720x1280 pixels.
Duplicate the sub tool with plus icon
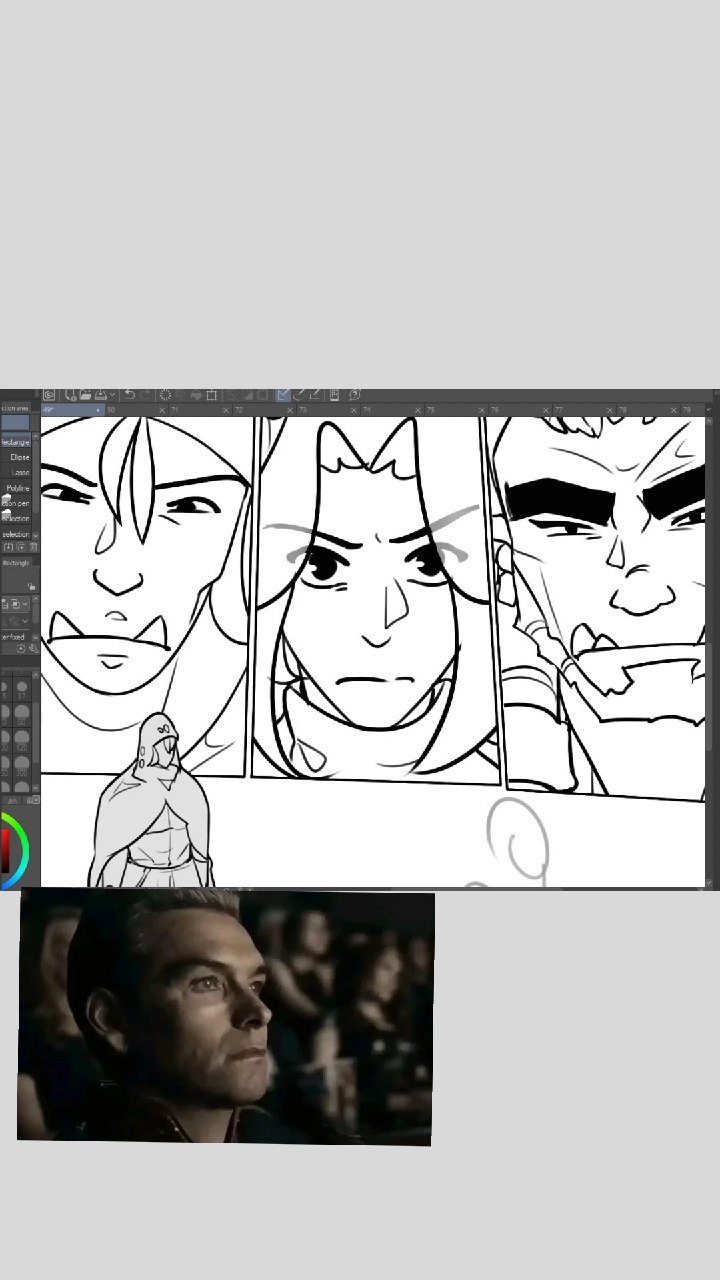[21, 547]
